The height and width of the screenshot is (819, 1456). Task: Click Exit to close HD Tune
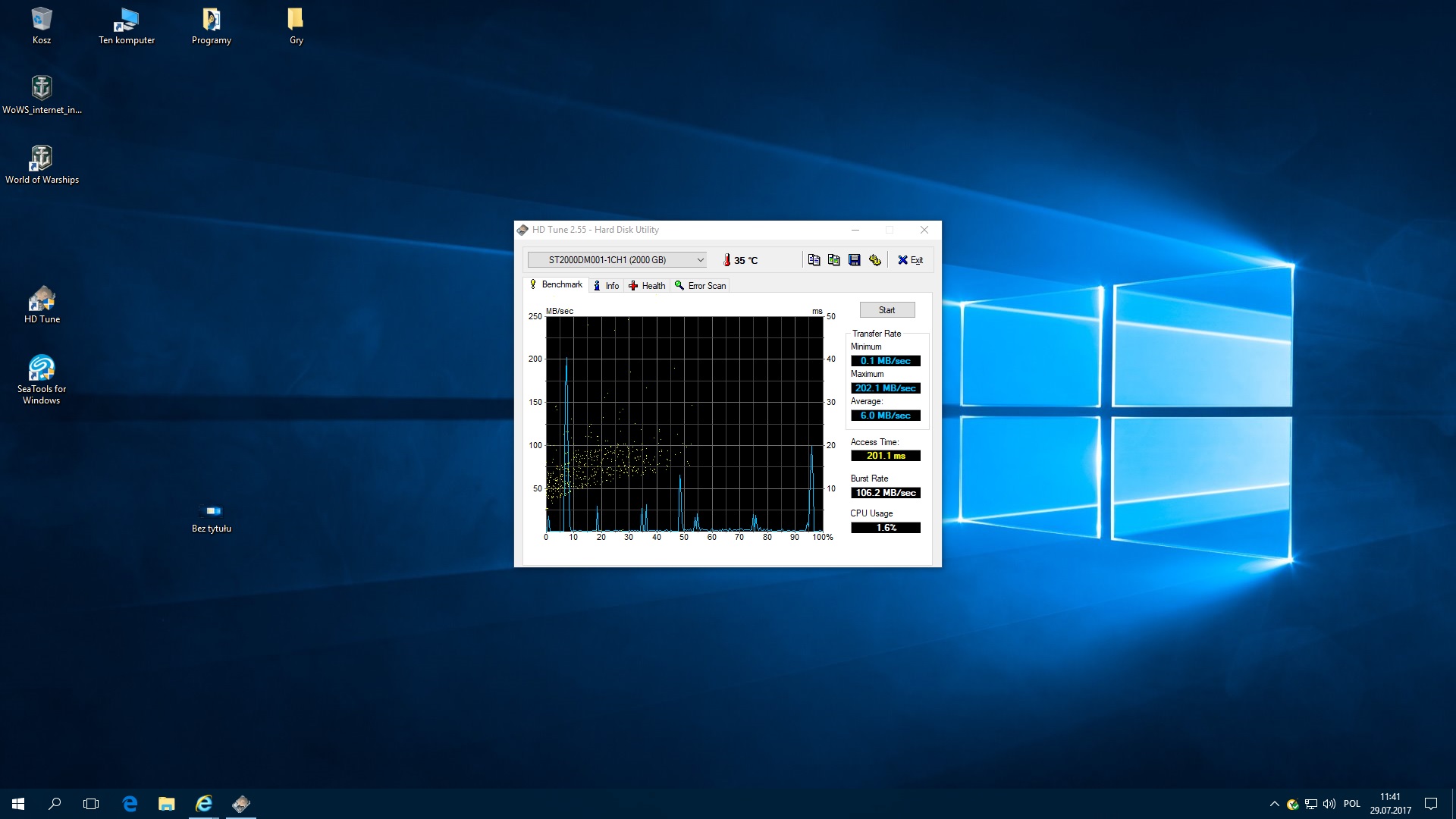[910, 260]
